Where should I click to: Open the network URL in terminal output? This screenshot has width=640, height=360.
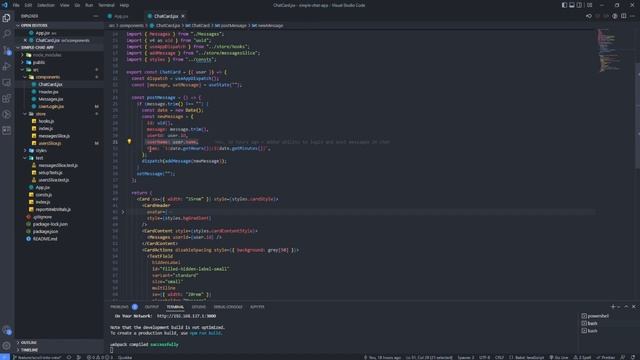[187, 316]
